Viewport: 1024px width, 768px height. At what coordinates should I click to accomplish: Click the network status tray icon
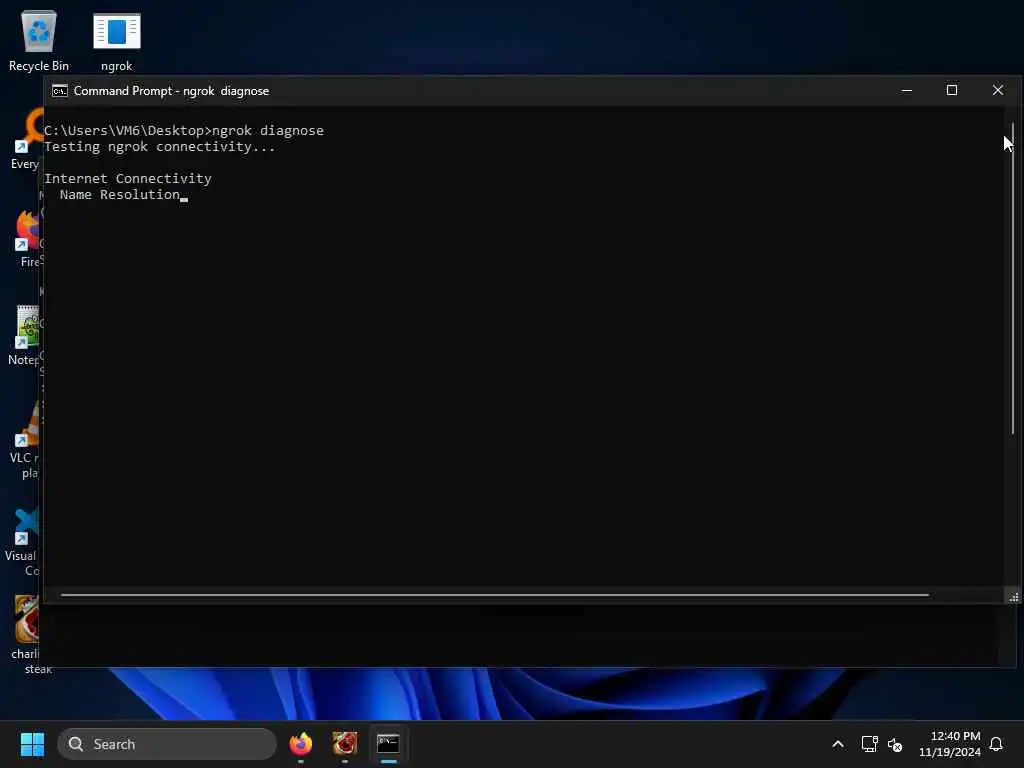pyautogui.click(x=869, y=744)
